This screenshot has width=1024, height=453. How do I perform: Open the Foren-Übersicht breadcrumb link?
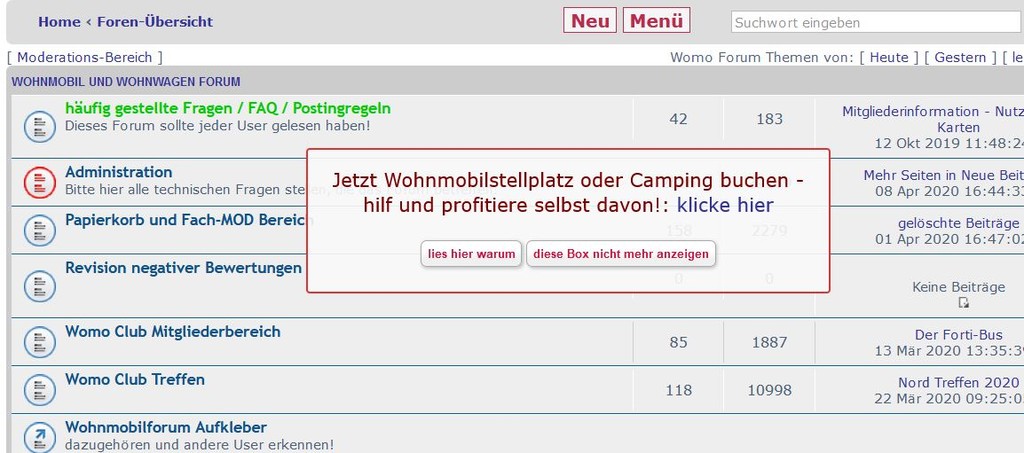[155, 22]
